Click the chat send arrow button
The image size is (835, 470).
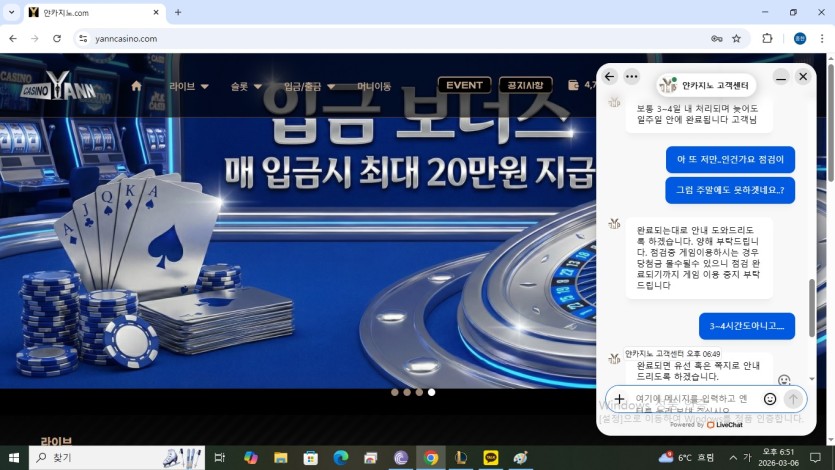(793, 399)
